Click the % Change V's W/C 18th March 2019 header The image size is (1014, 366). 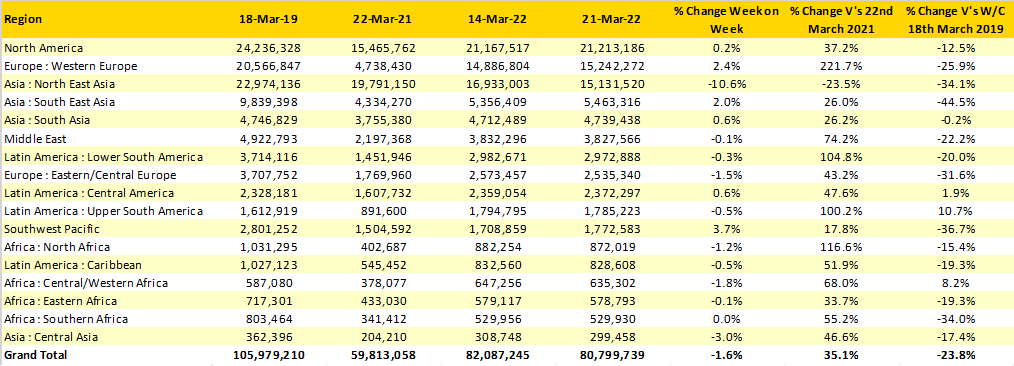pyautogui.click(x=955, y=19)
